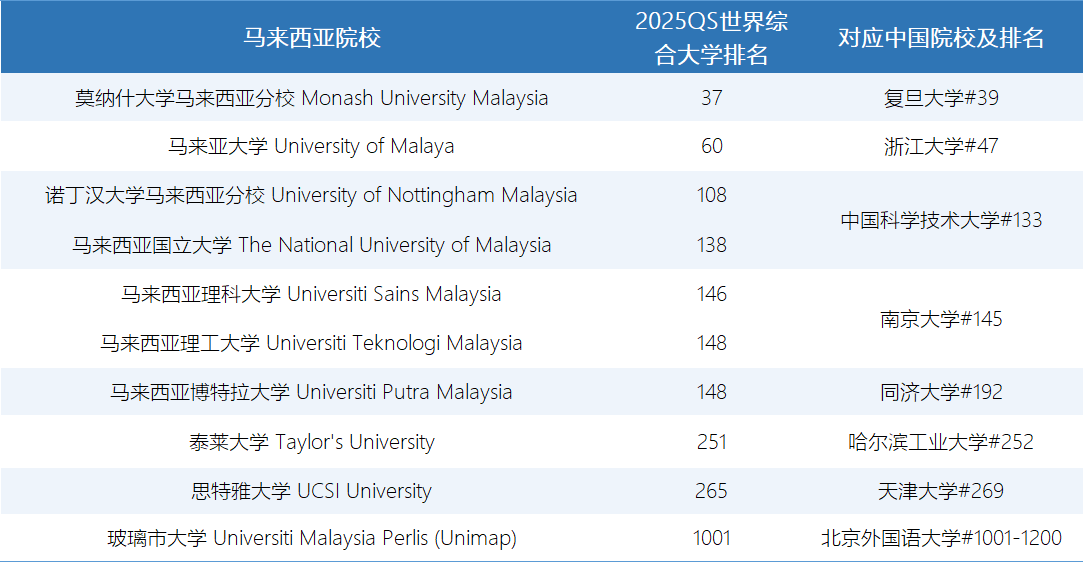Click the Universiti Teknologi Malaysia cell
Image resolution: width=1083 pixels, height=562 pixels.
pyautogui.click(x=312, y=343)
